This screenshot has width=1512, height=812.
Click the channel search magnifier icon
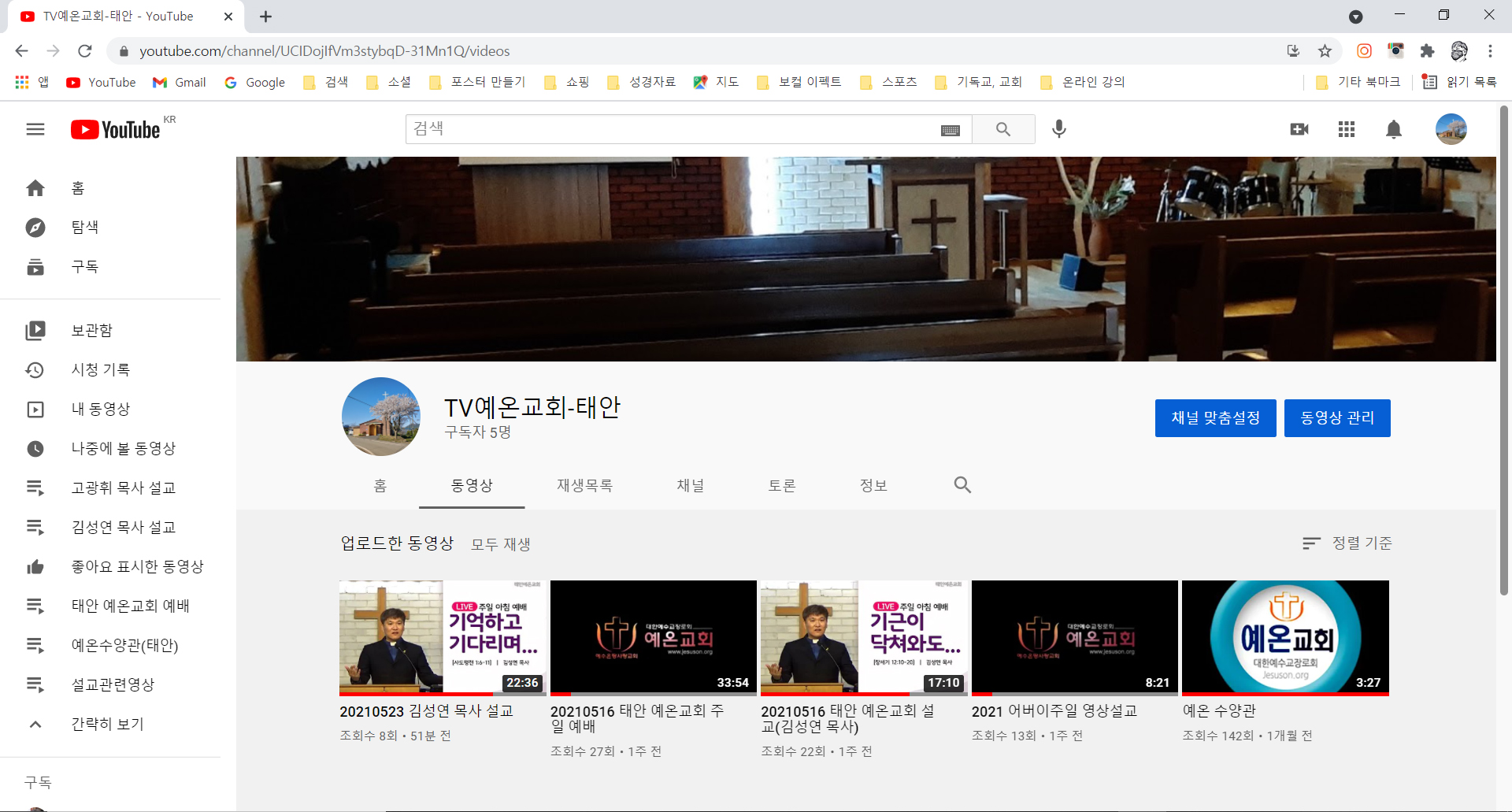(x=962, y=485)
